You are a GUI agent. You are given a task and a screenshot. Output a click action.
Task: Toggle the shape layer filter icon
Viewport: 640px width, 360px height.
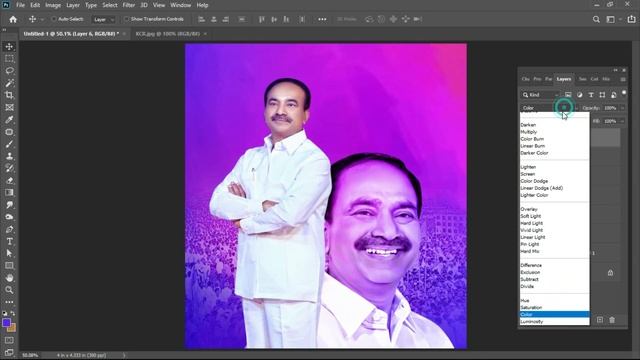[x=602, y=95]
